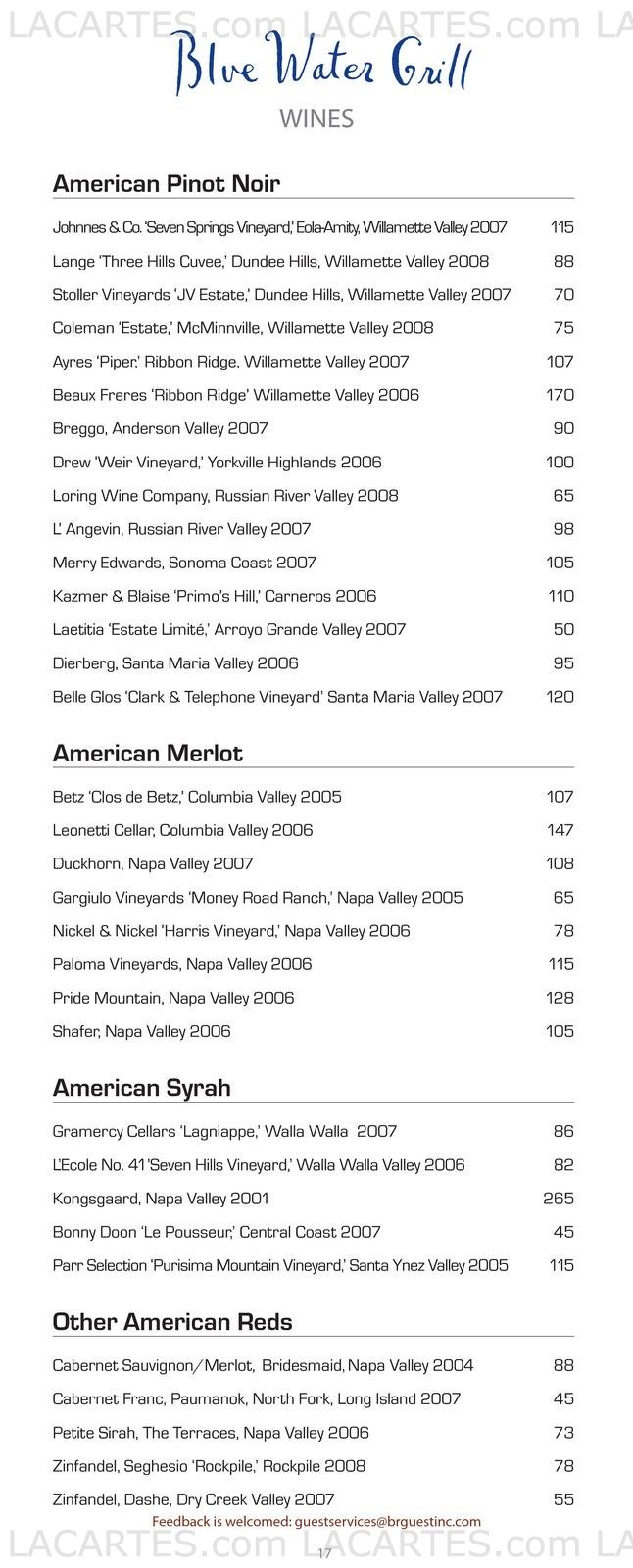Click the Duckhorn, Napa Valley 2007 entry
The image size is (633, 1568).
153,863
